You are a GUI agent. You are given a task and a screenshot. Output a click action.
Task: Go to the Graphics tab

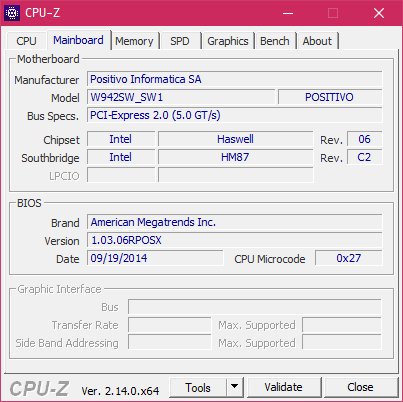click(x=228, y=41)
